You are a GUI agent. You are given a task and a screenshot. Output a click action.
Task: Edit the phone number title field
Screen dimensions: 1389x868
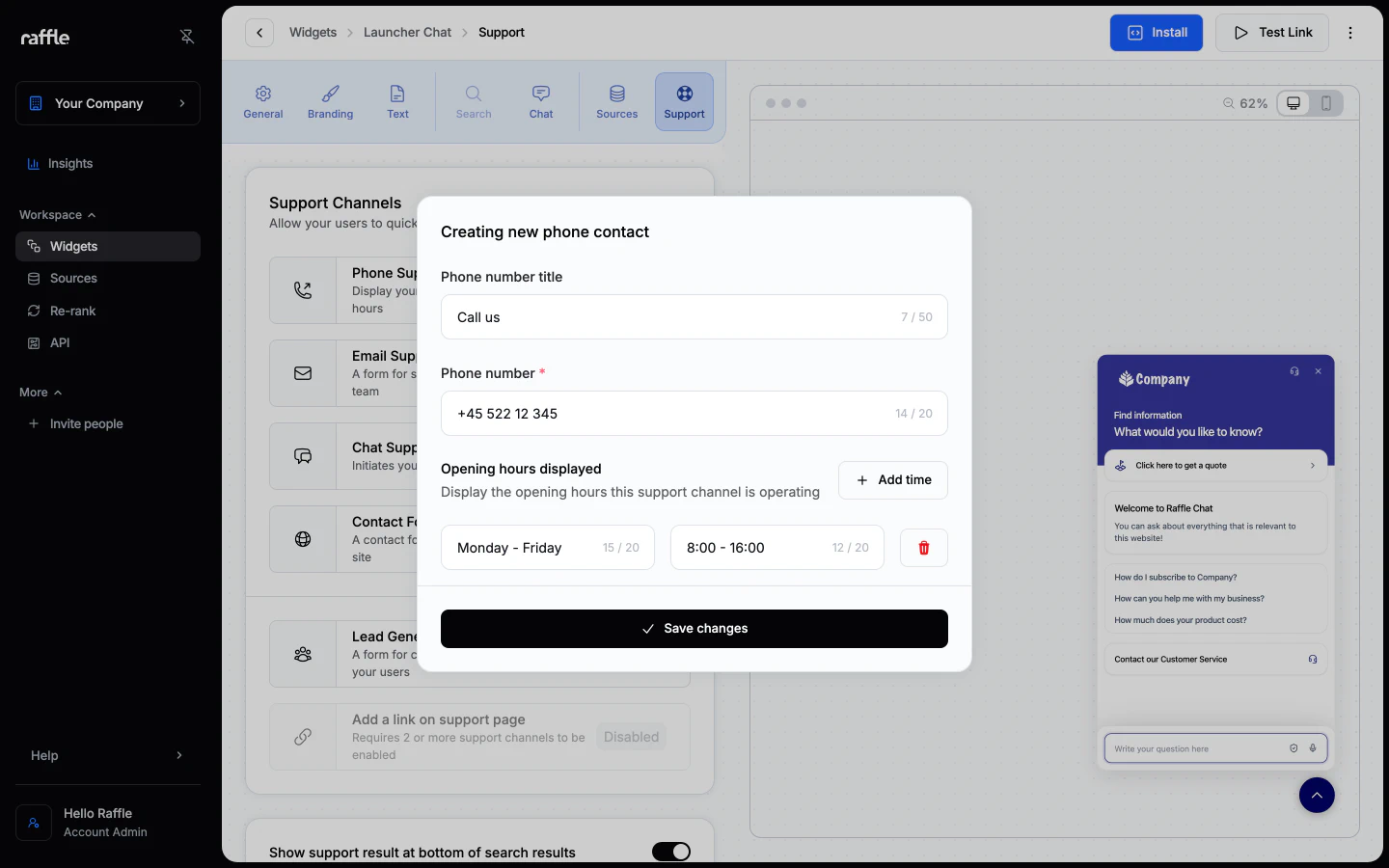(x=694, y=317)
